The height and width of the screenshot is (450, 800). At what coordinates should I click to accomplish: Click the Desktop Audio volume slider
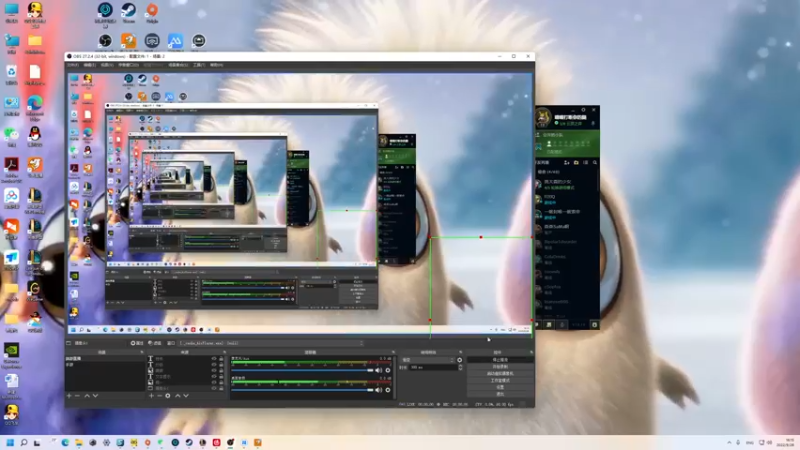click(302, 390)
